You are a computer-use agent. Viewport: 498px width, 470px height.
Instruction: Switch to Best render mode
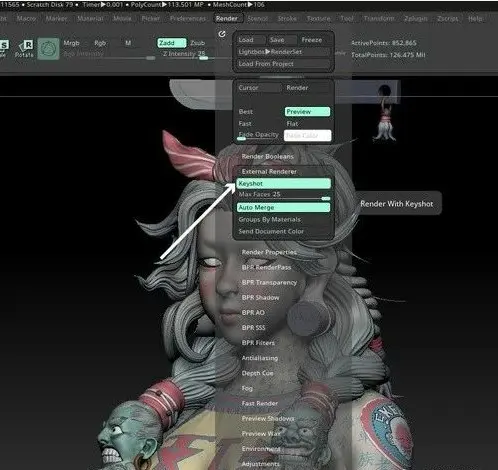(259, 112)
